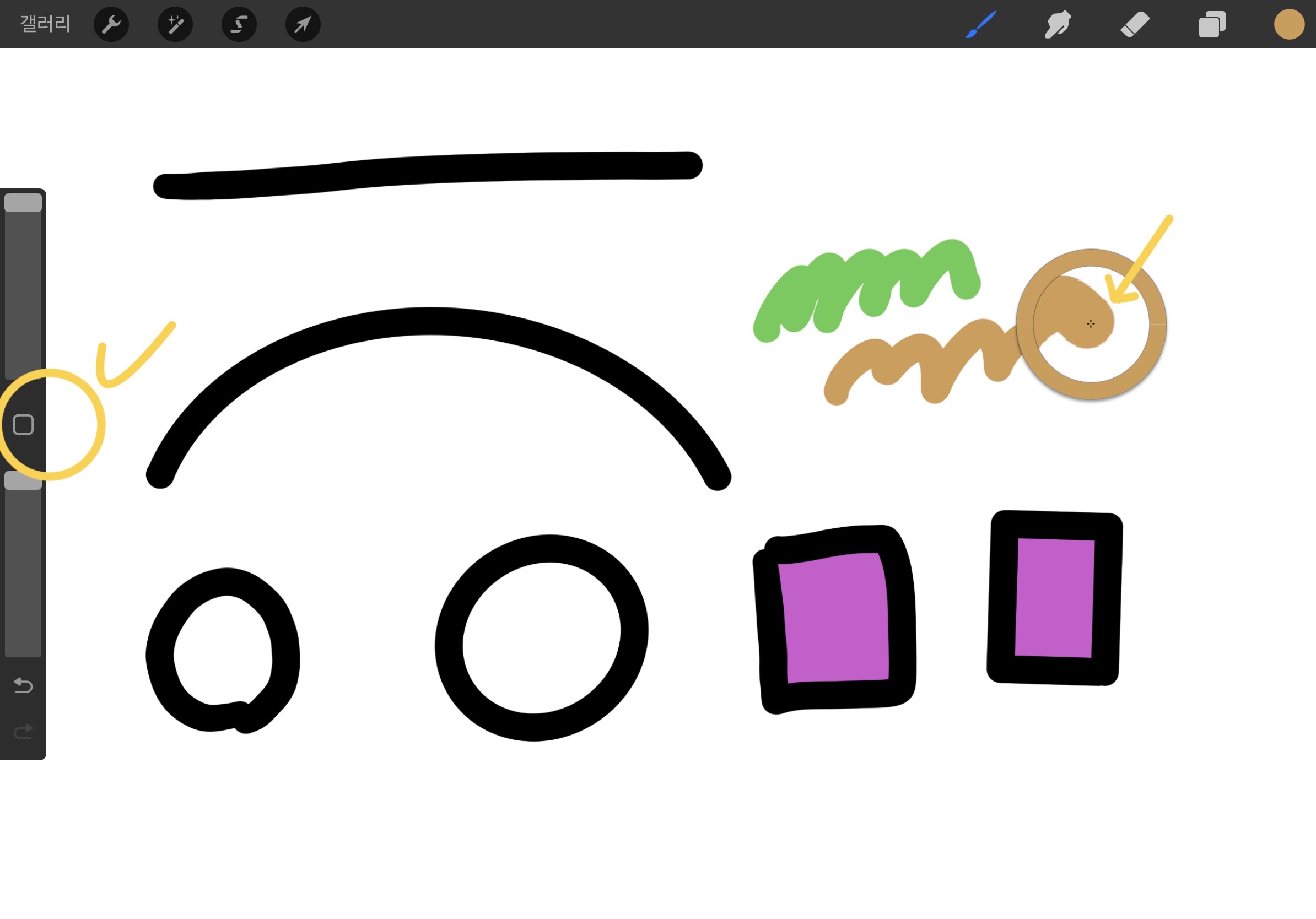Viewport: 1316px width, 919px height.
Task: Tap the square Modify button on sidebar
Action: (x=23, y=425)
